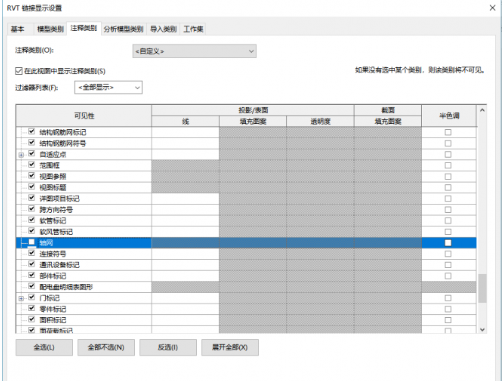Switch to the 模型类别 tab

[x=50, y=29]
